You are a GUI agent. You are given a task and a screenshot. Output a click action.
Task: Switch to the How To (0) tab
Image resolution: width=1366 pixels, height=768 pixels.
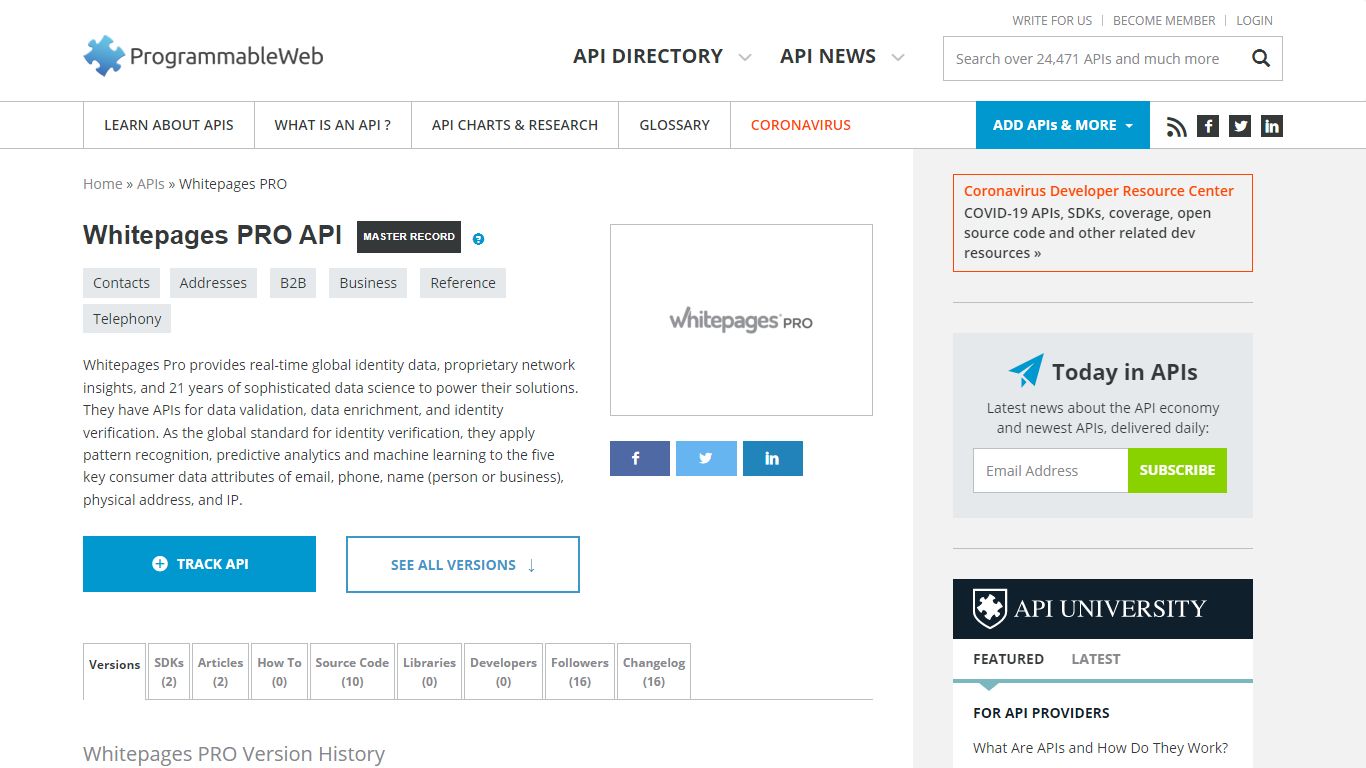tap(279, 671)
